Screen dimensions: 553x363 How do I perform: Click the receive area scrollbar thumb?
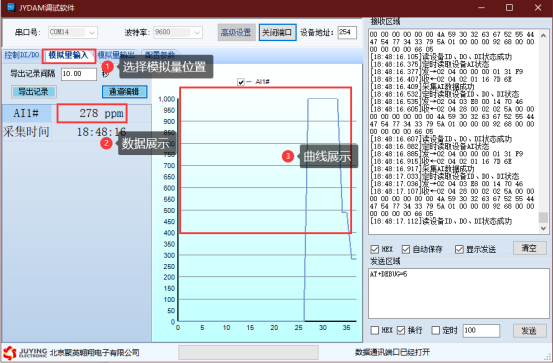pyautogui.click(x=543, y=217)
